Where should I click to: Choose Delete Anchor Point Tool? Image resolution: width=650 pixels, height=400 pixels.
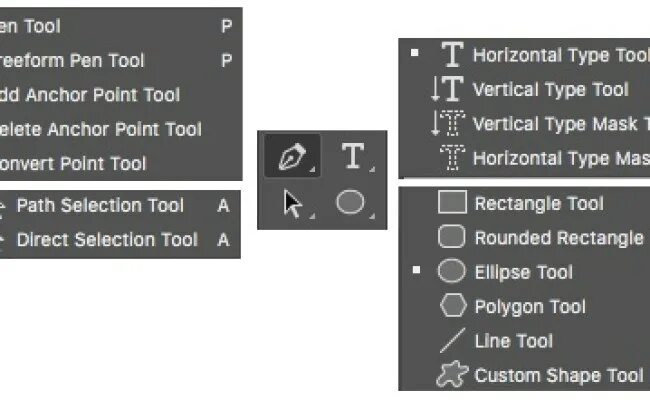click(100, 129)
